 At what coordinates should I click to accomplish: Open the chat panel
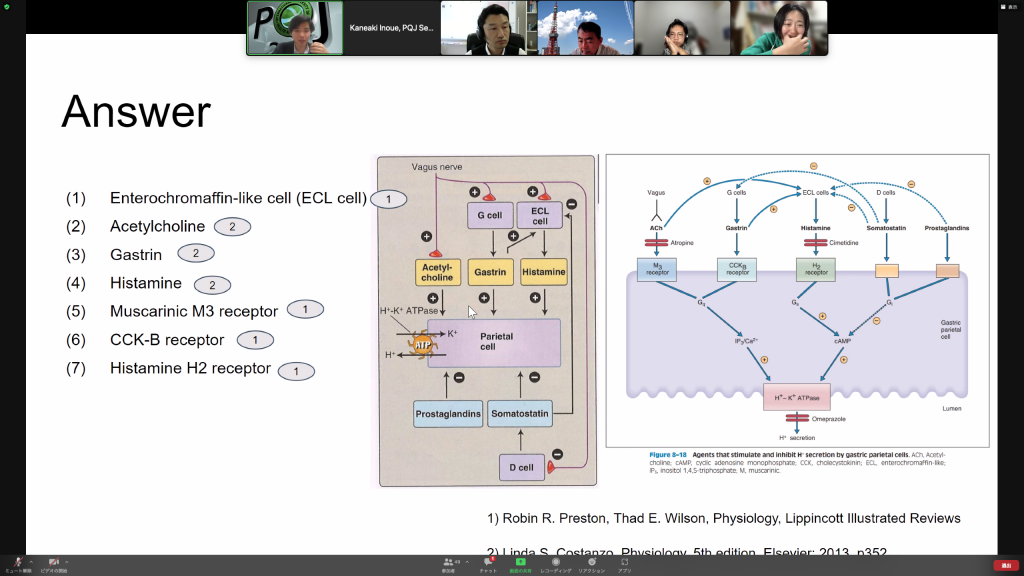point(488,562)
